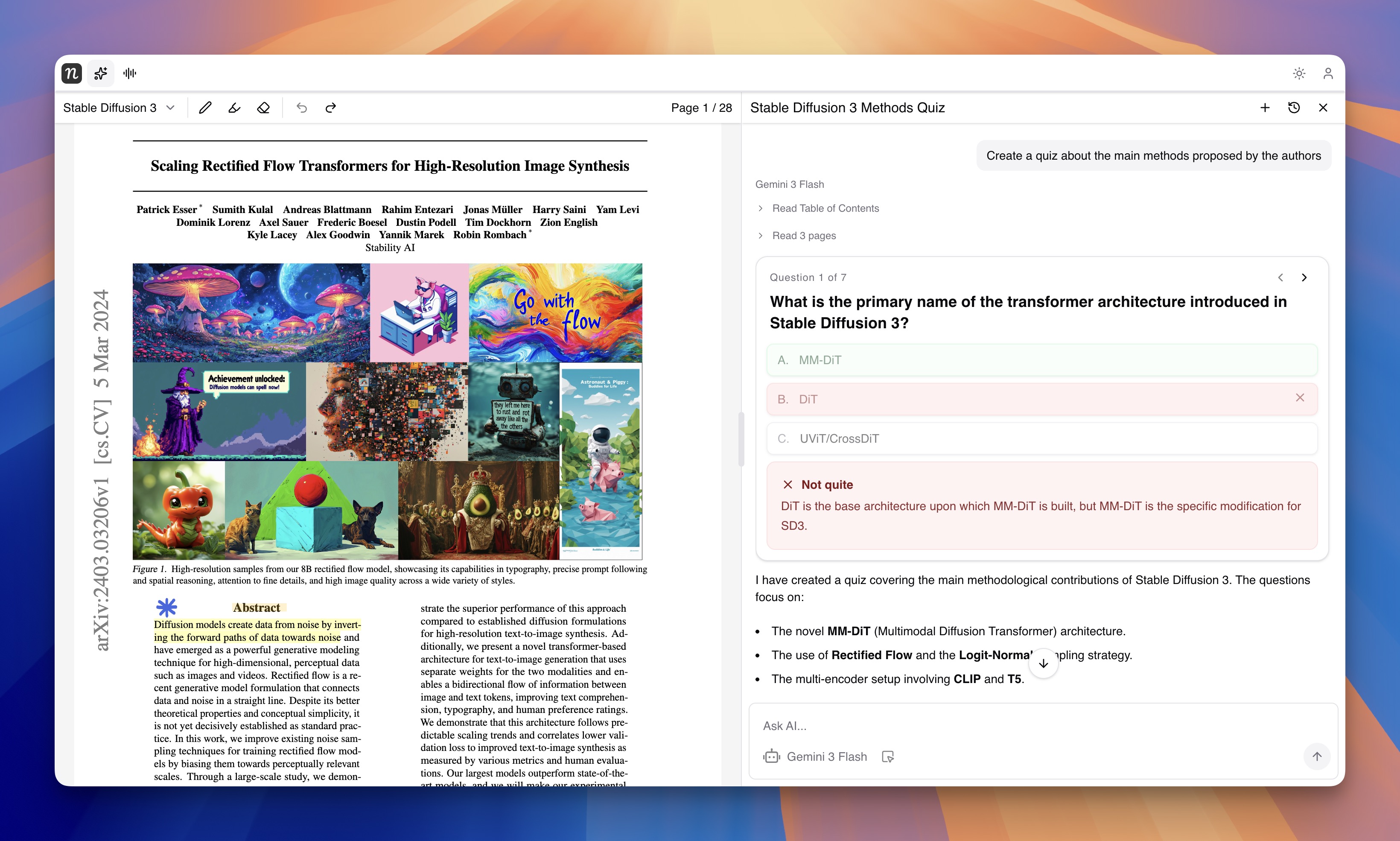Expand Read Table of Contents step
The height and width of the screenshot is (841, 1400).
coord(825,208)
